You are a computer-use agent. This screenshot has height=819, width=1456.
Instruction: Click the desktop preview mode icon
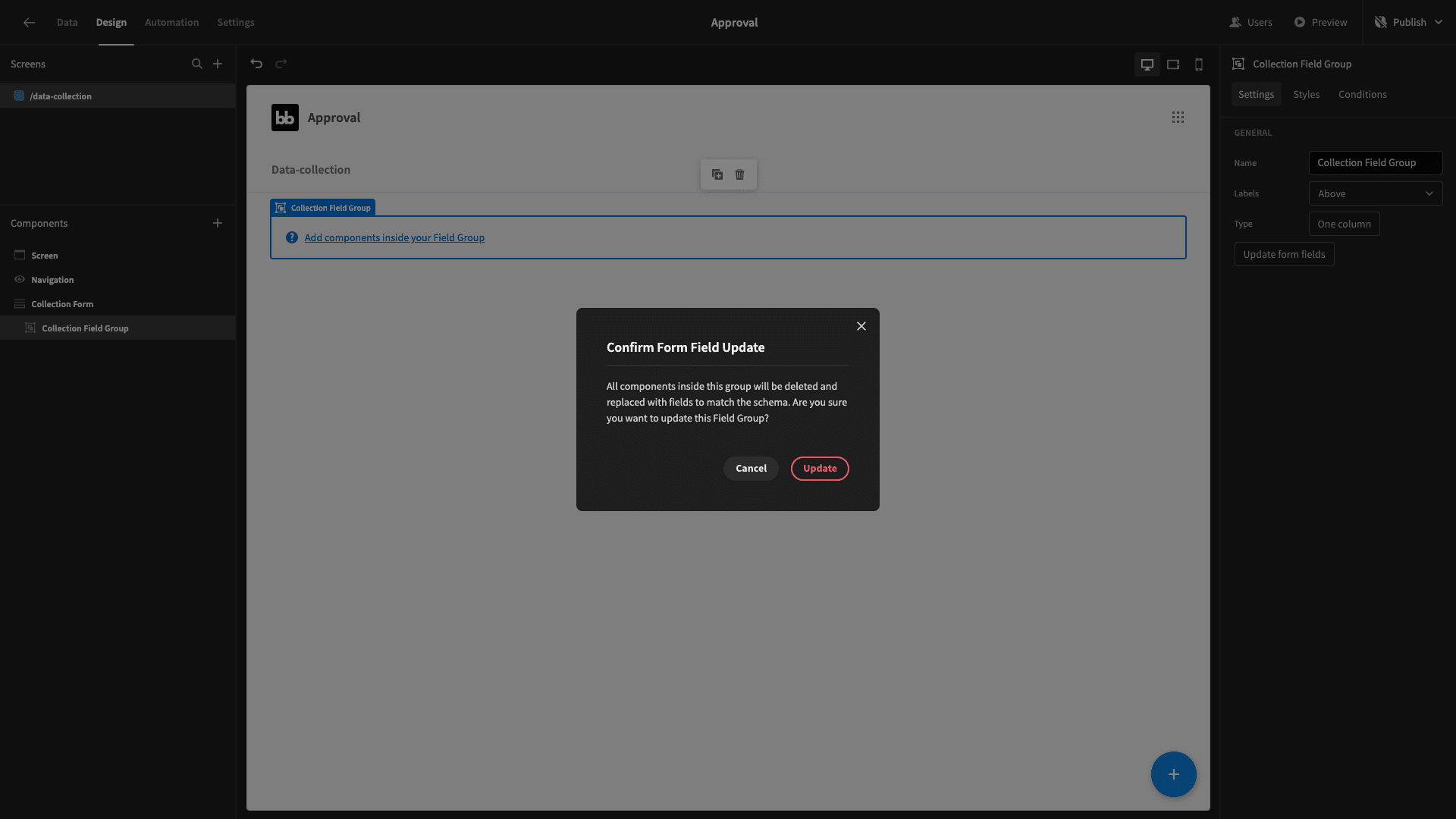pyautogui.click(x=1147, y=64)
